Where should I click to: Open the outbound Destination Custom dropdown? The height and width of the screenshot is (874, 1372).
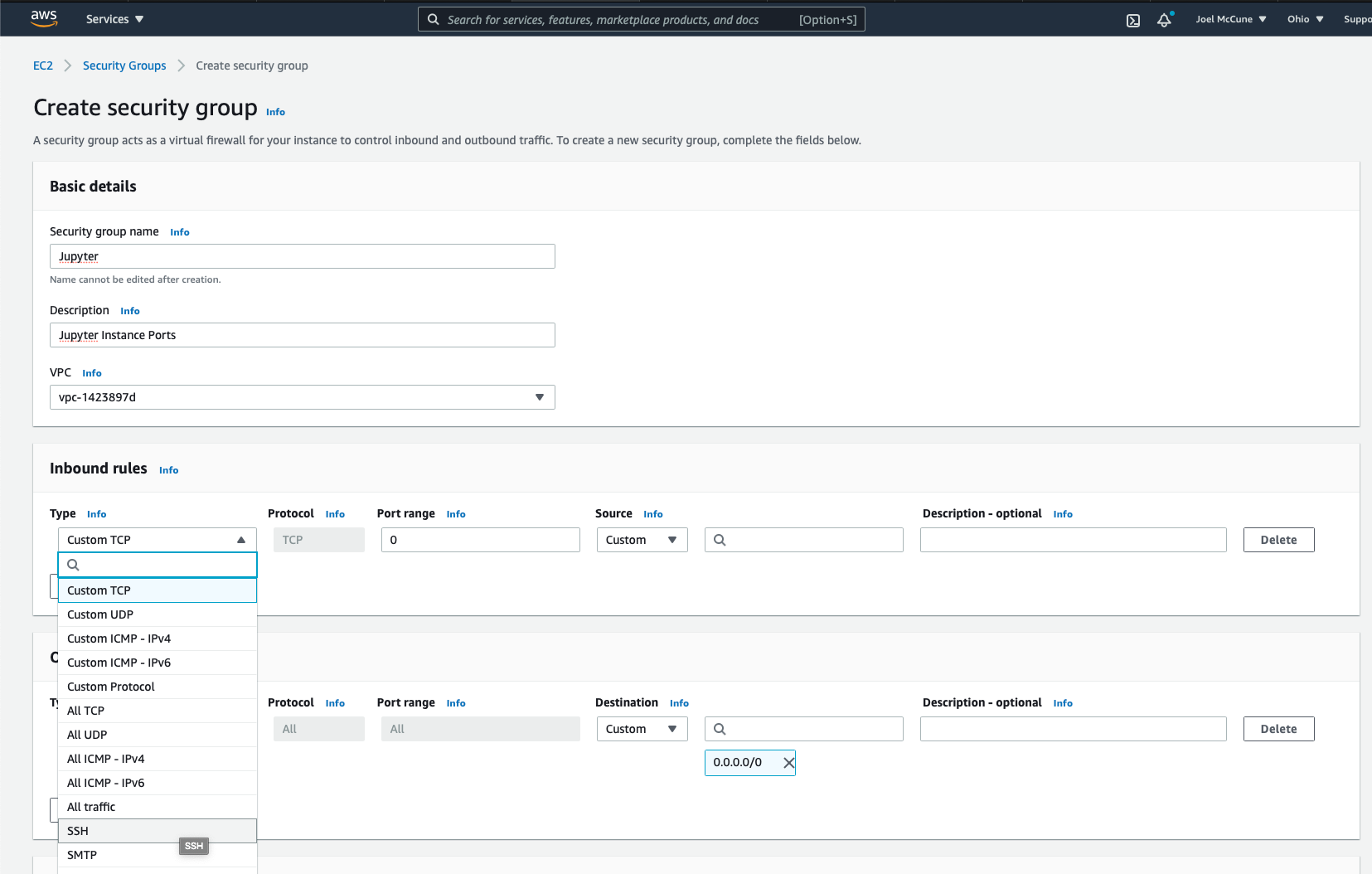pyautogui.click(x=642, y=729)
